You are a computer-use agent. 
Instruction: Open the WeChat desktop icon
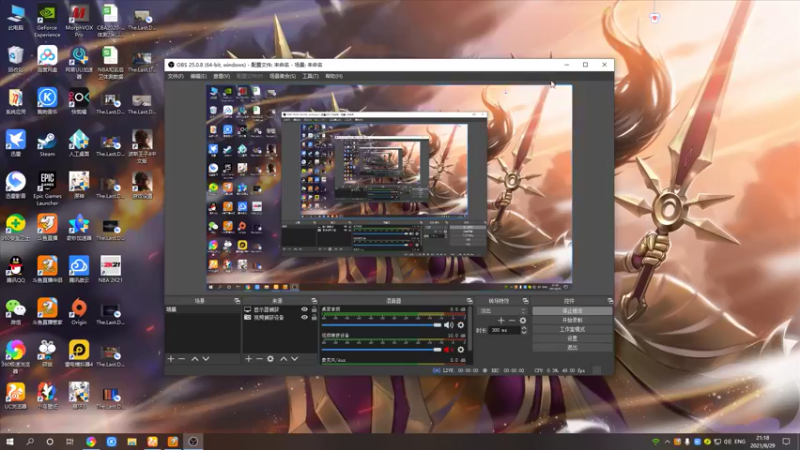coord(15,312)
